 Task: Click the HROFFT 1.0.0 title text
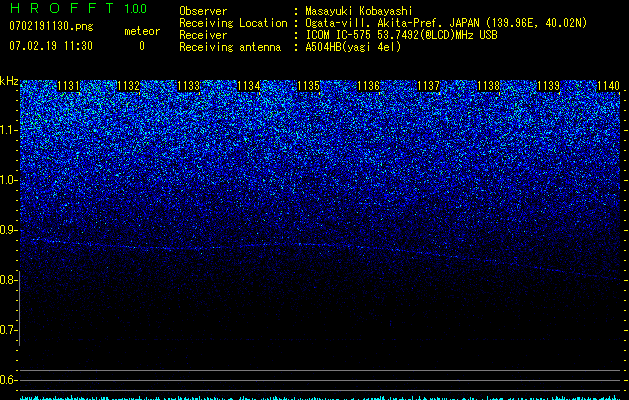(x=78, y=8)
